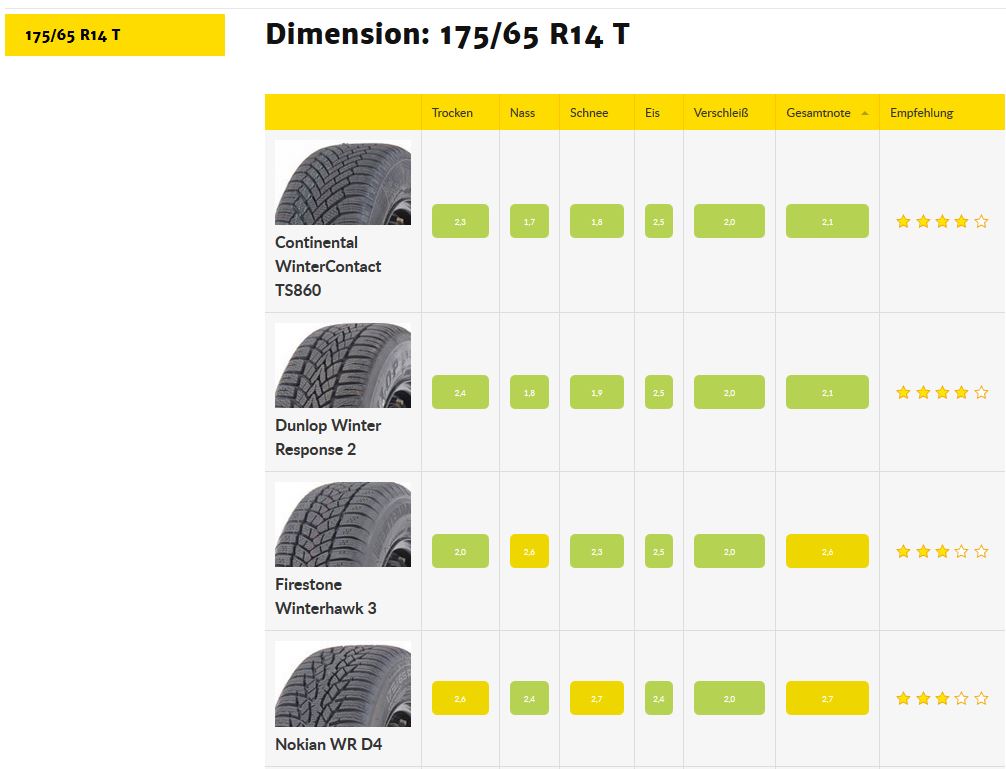The image size is (1006, 769).
Task: Click Nokian yellow Trocken score 2,6
Action: [460, 698]
